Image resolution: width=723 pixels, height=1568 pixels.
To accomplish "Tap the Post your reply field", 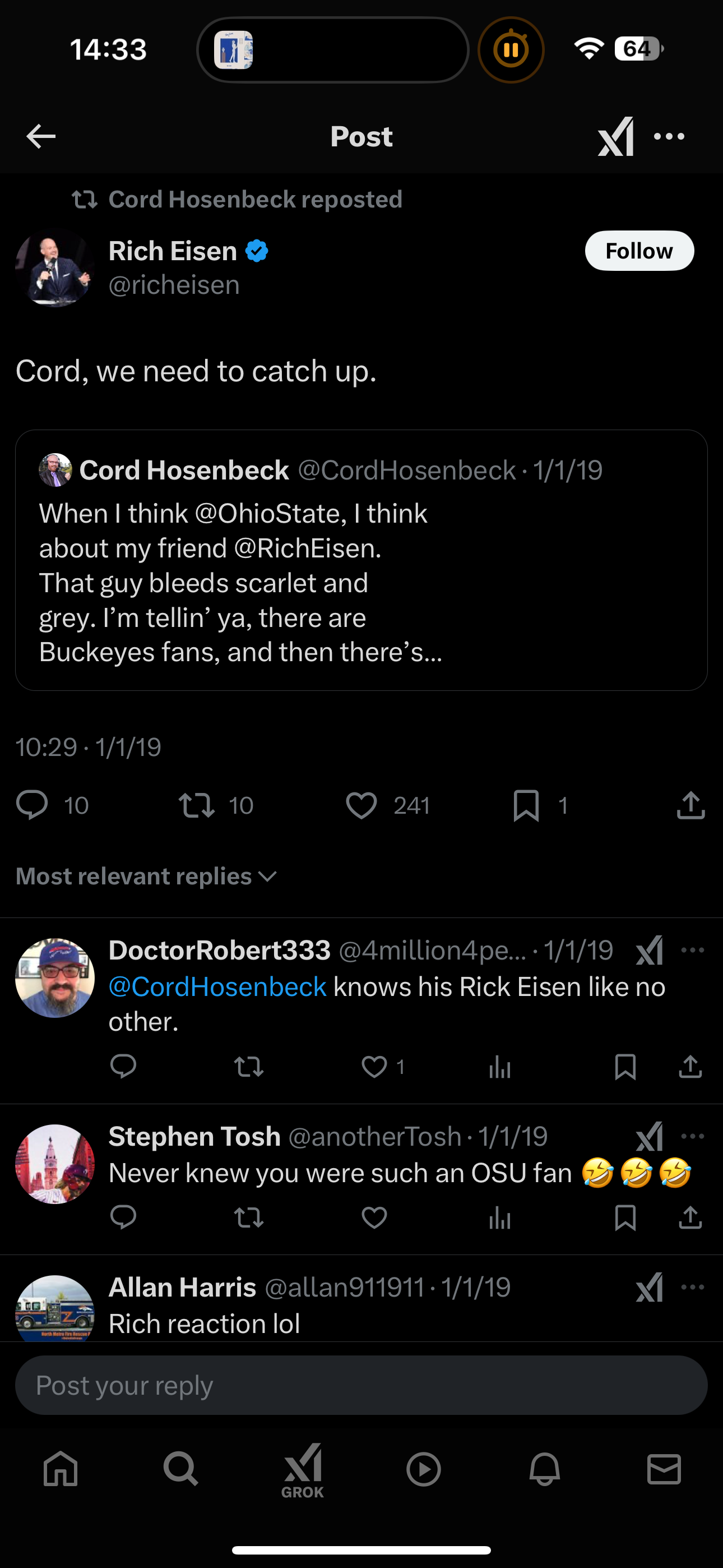I will point(361,1385).
